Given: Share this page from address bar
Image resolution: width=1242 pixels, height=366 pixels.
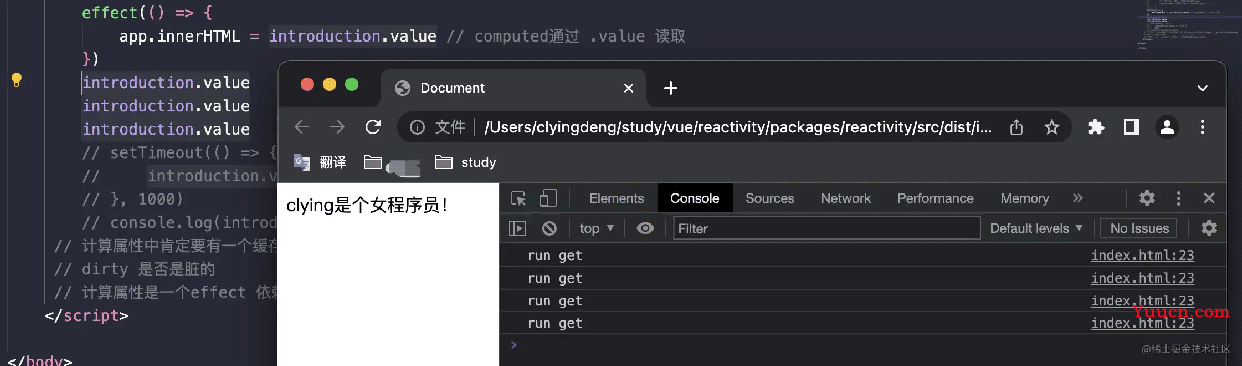Looking at the screenshot, I should click(1017, 127).
